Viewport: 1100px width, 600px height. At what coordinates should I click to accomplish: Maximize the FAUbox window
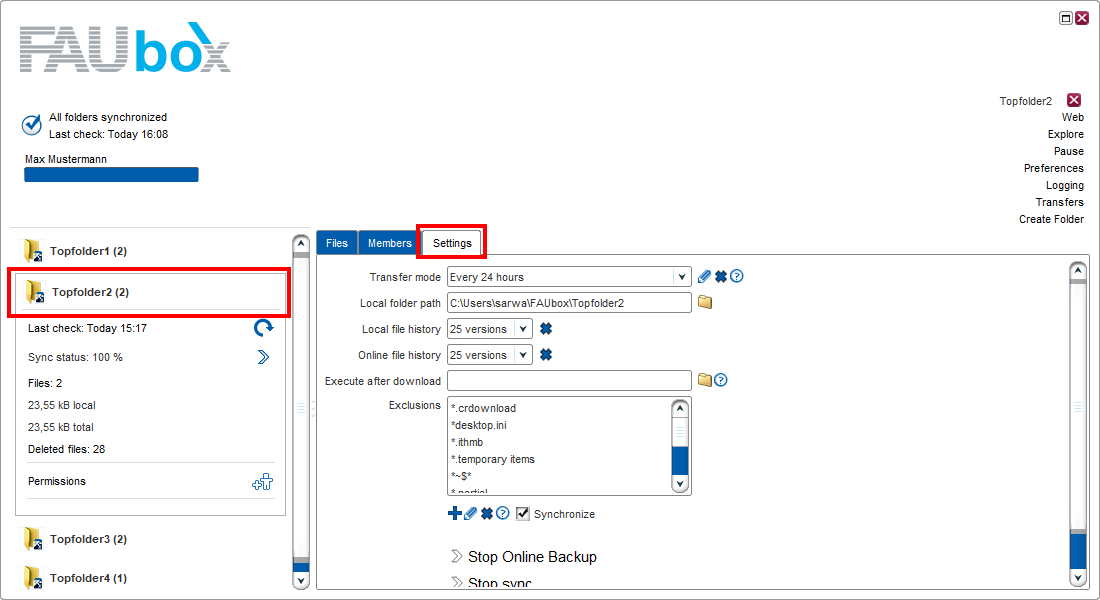coord(1066,18)
